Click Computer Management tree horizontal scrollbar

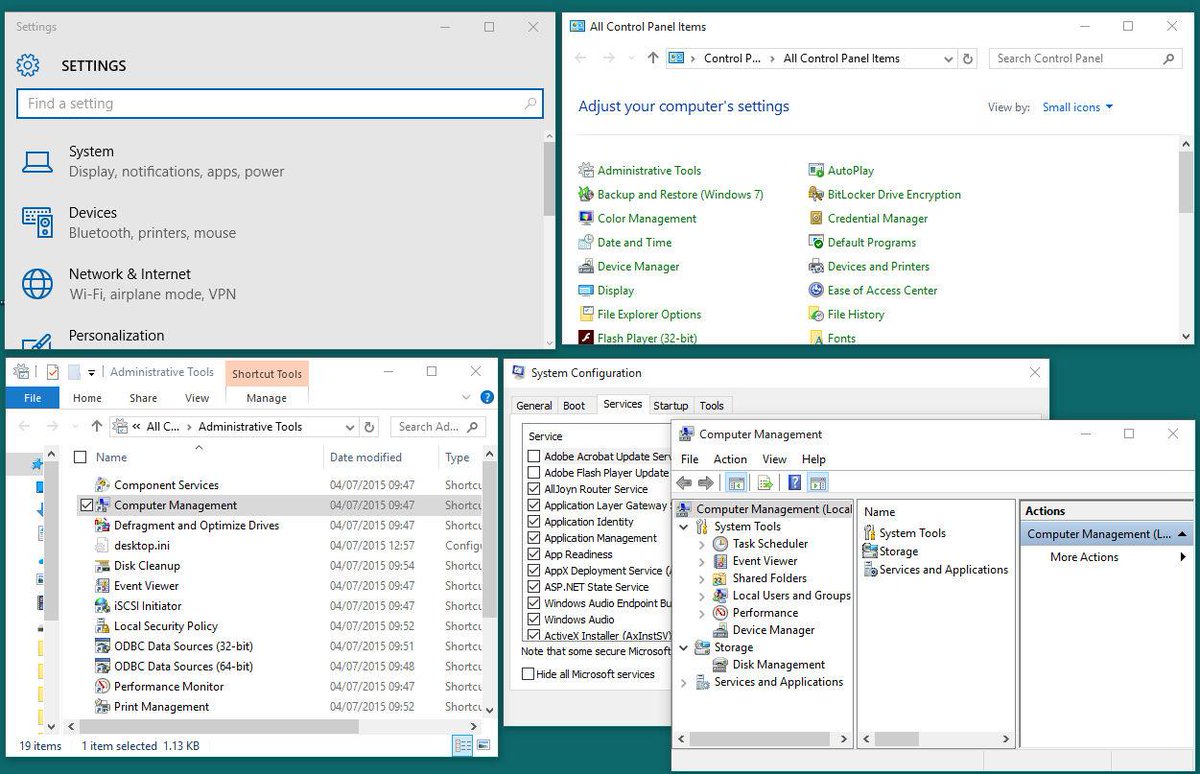(762, 740)
